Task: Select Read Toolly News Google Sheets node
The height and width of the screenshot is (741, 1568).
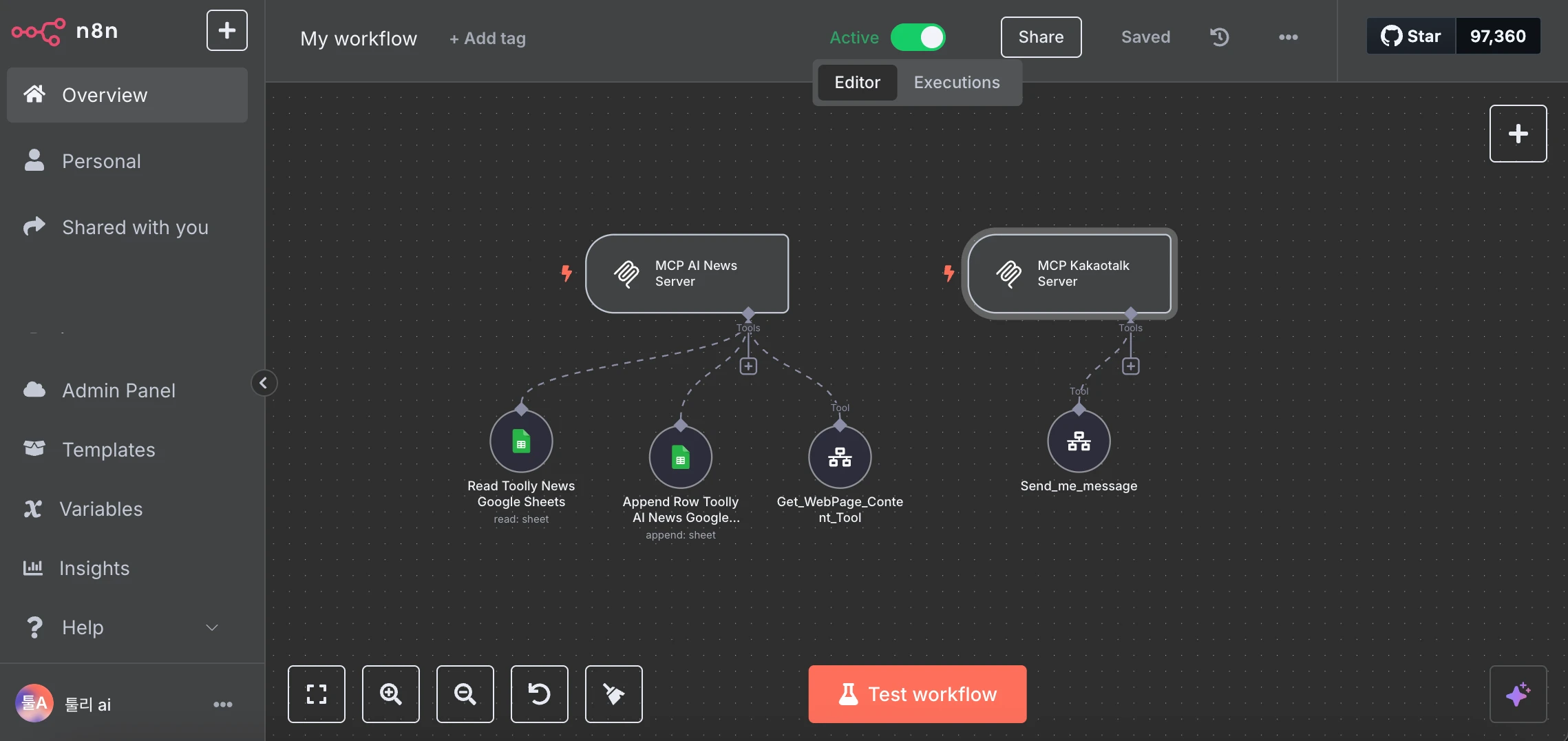Action: [x=521, y=441]
